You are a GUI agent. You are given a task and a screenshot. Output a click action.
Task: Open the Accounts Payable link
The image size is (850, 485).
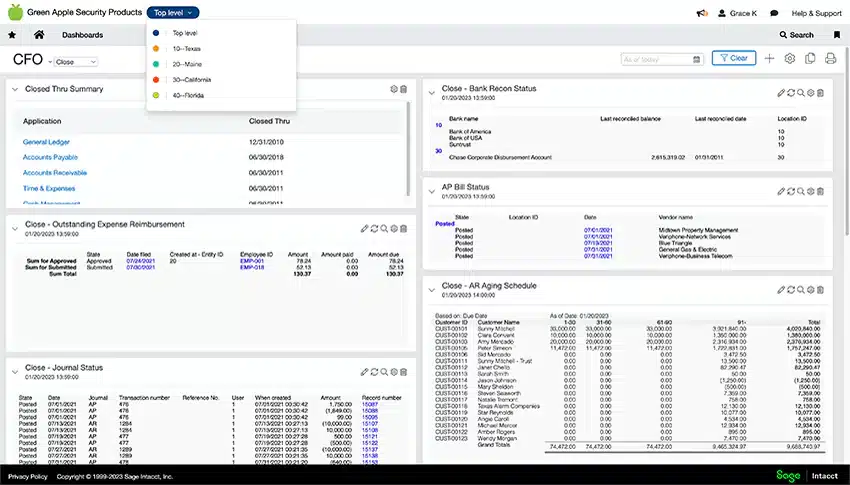click(x=50, y=157)
